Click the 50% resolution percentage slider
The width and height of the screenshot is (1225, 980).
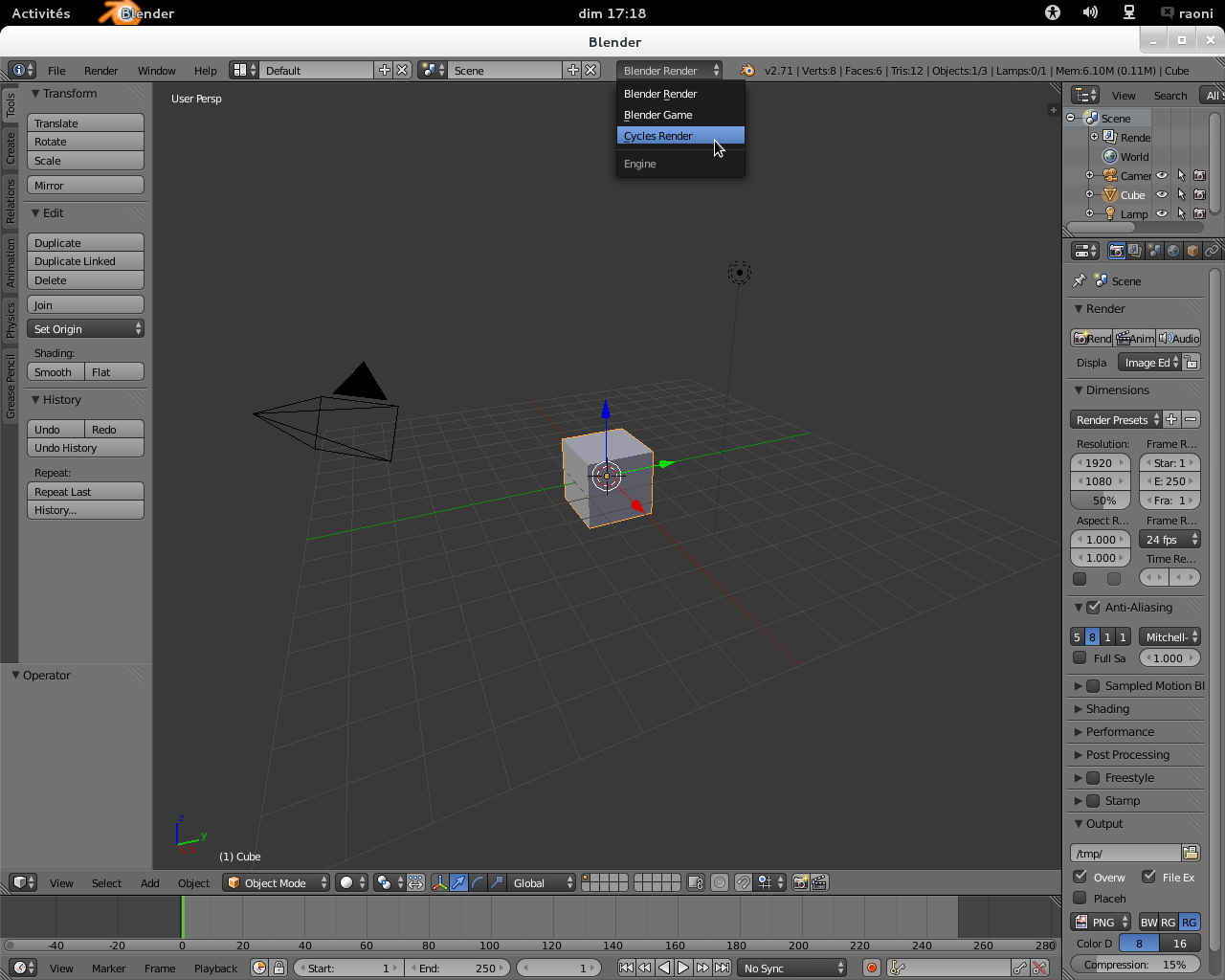click(1101, 501)
